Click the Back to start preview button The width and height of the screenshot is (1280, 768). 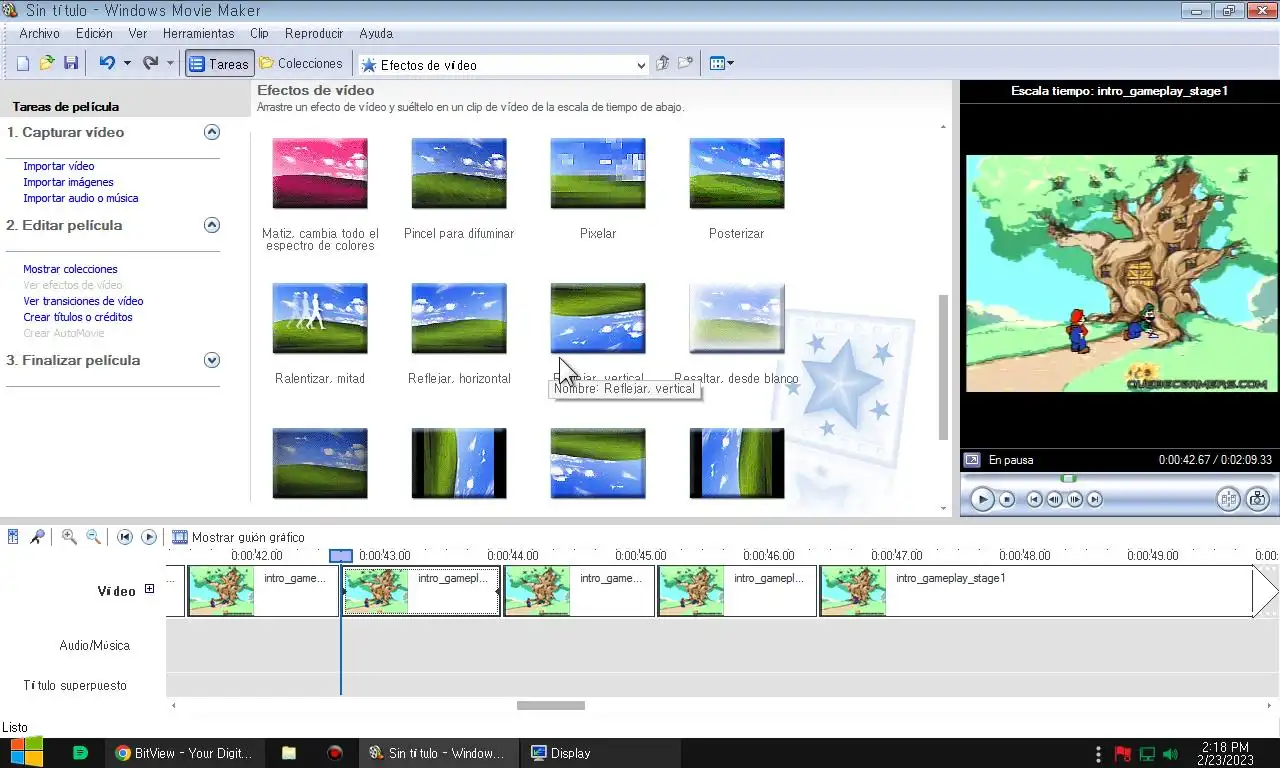(1035, 499)
